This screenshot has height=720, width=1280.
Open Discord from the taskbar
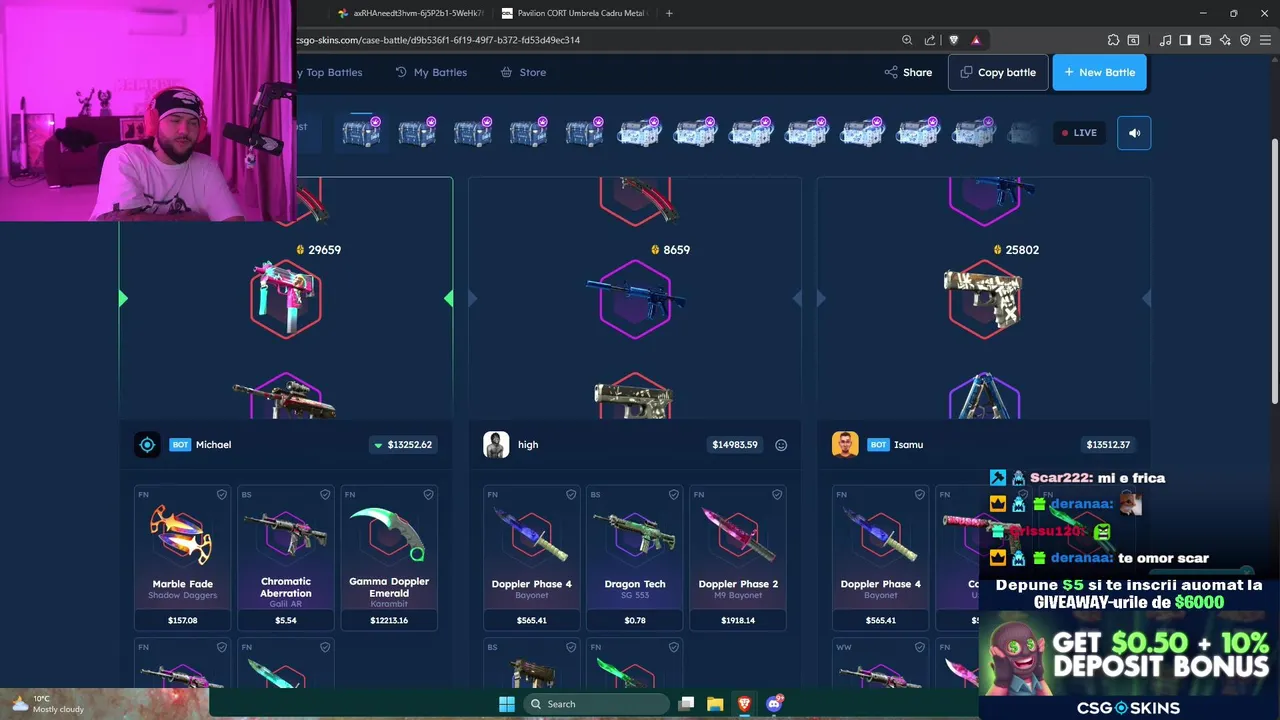pyautogui.click(x=774, y=704)
